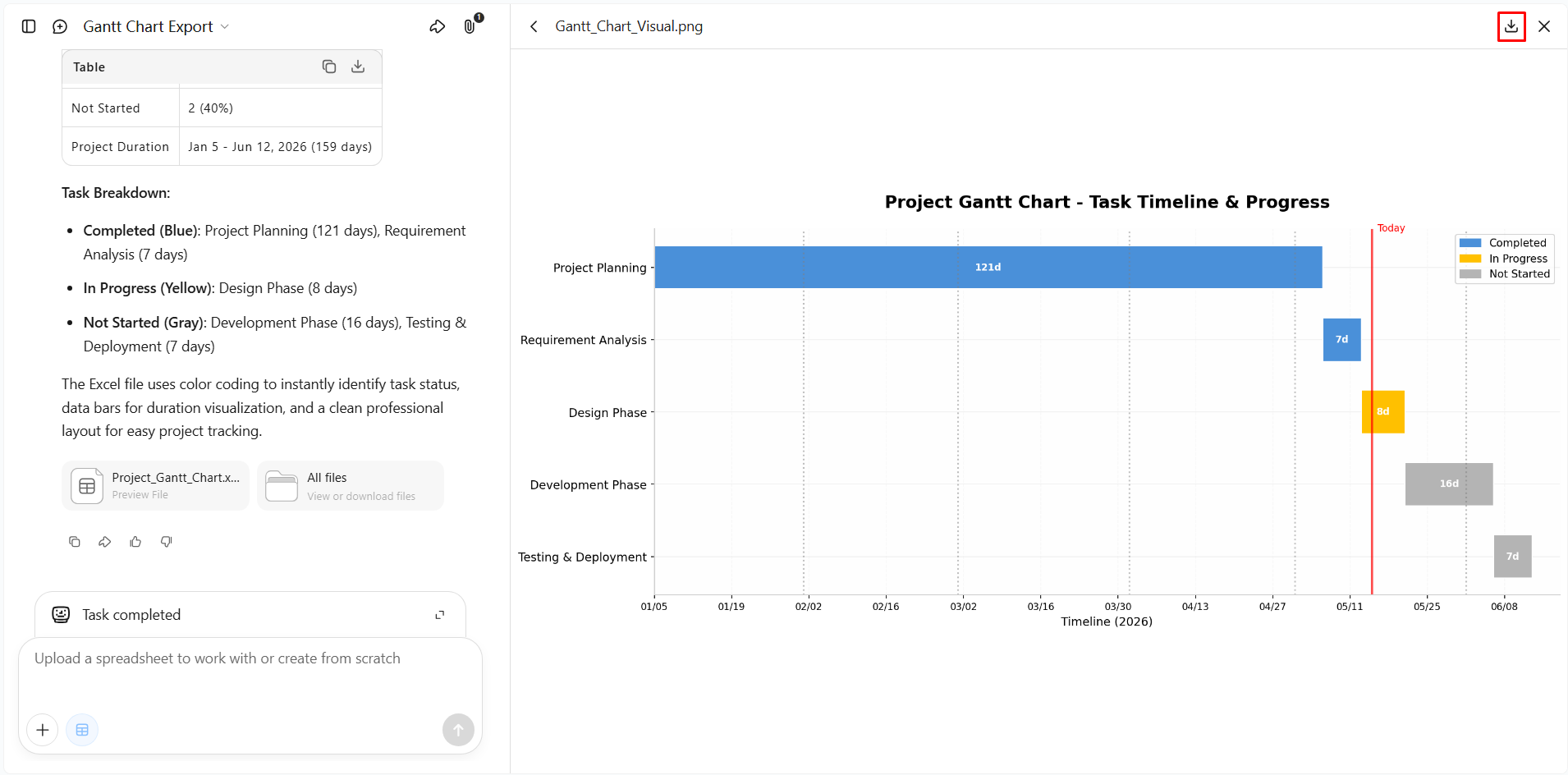Toggle the sidebar panel icon

click(x=29, y=26)
